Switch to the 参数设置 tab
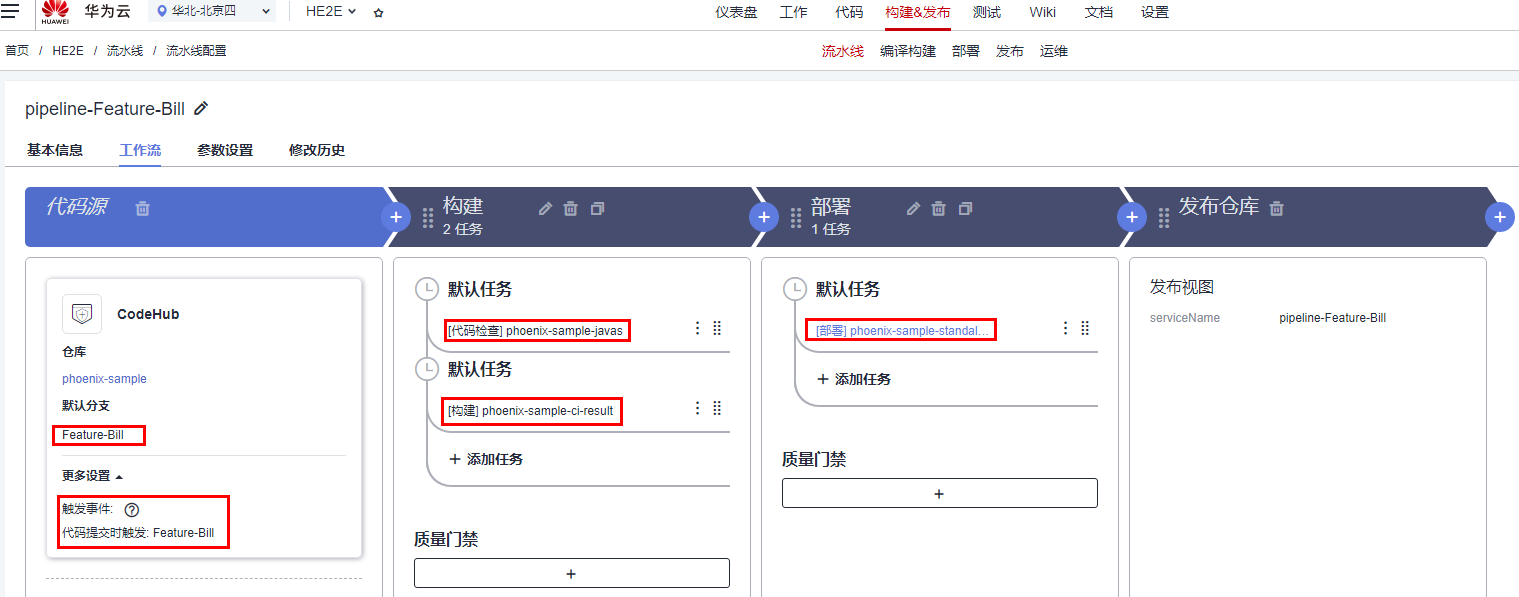Screen dimensions: 1519x597 pos(225,149)
